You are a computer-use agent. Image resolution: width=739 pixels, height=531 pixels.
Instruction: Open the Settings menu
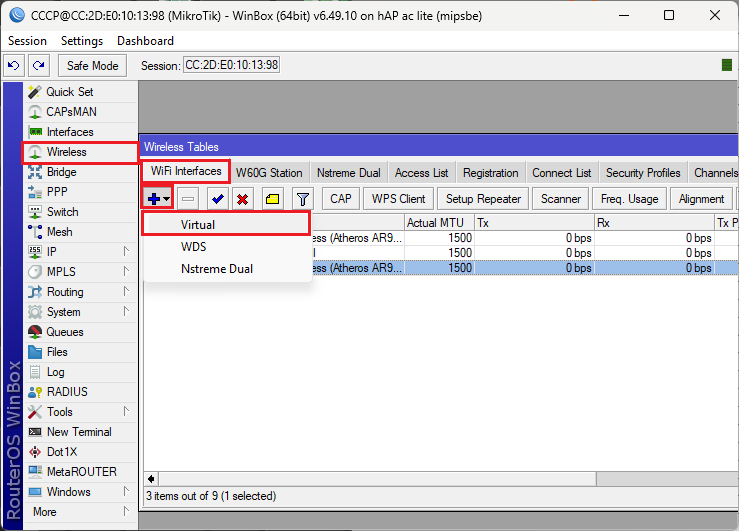tap(82, 41)
